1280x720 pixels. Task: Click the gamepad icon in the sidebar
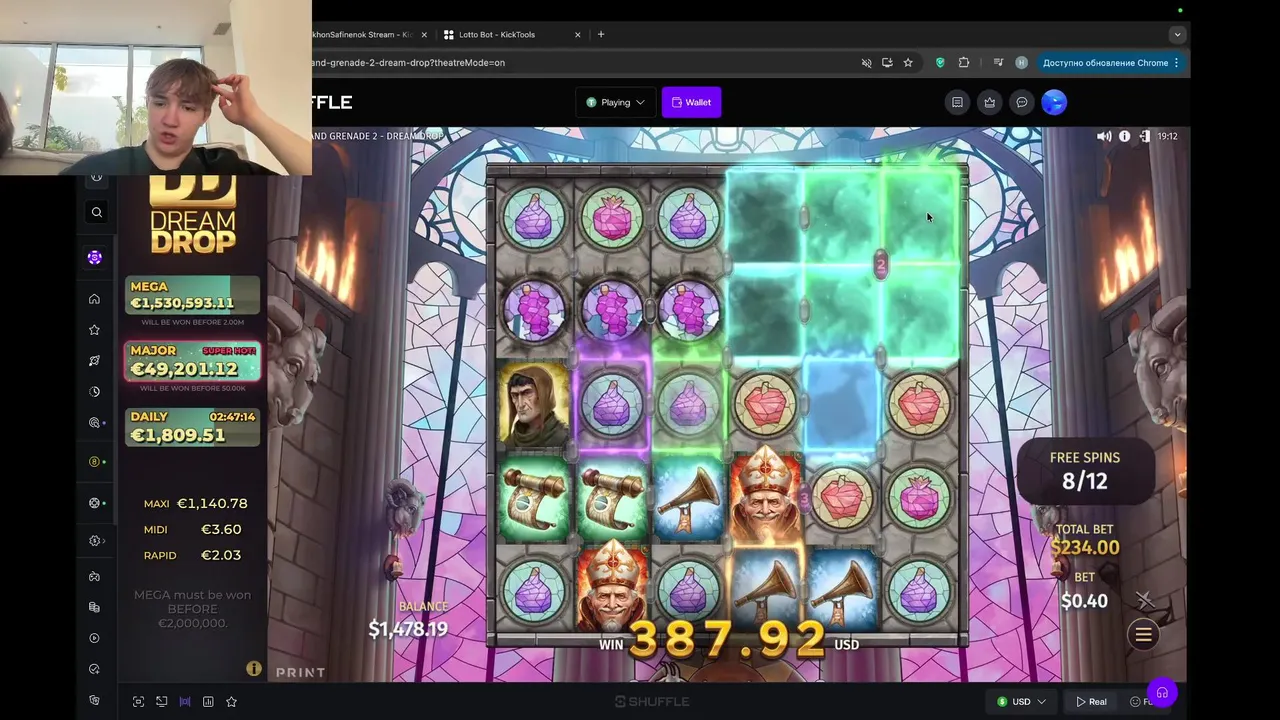click(x=95, y=577)
